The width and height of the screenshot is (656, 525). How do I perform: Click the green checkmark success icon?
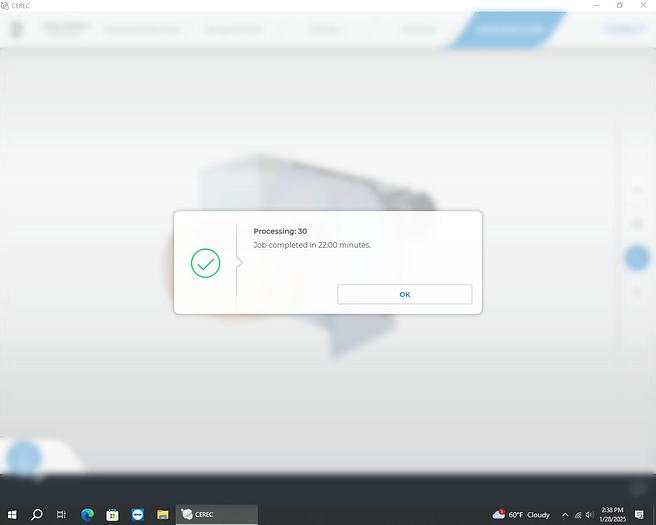(205, 263)
